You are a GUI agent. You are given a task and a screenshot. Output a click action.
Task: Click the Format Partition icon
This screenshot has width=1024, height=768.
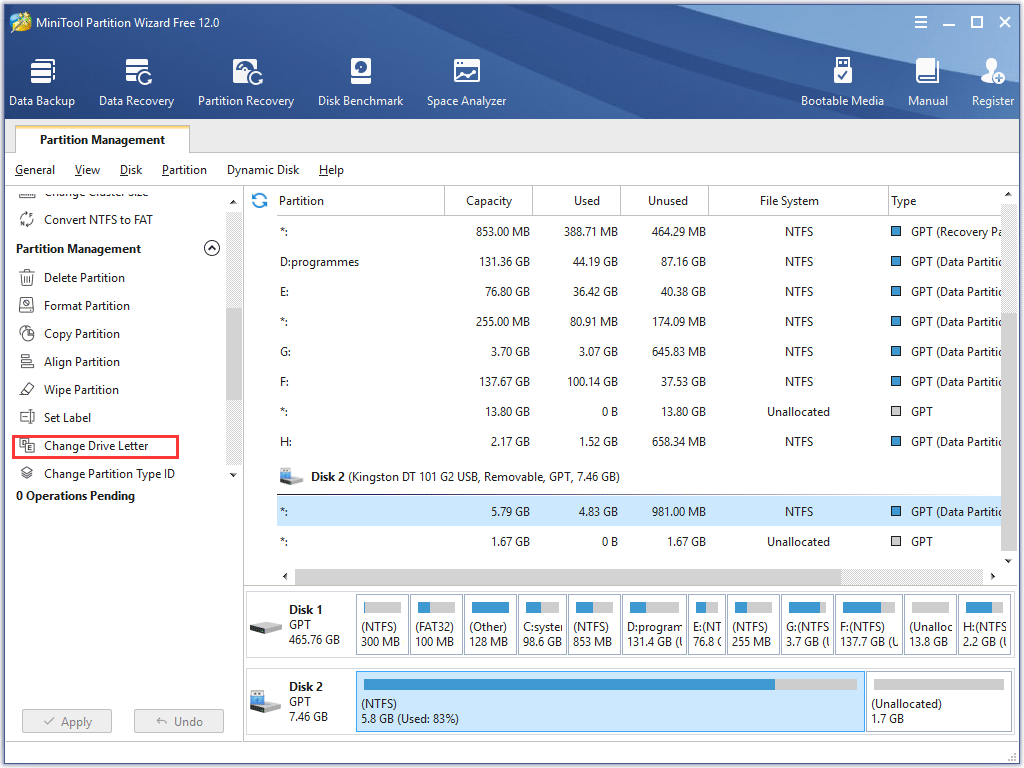[27, 305]
